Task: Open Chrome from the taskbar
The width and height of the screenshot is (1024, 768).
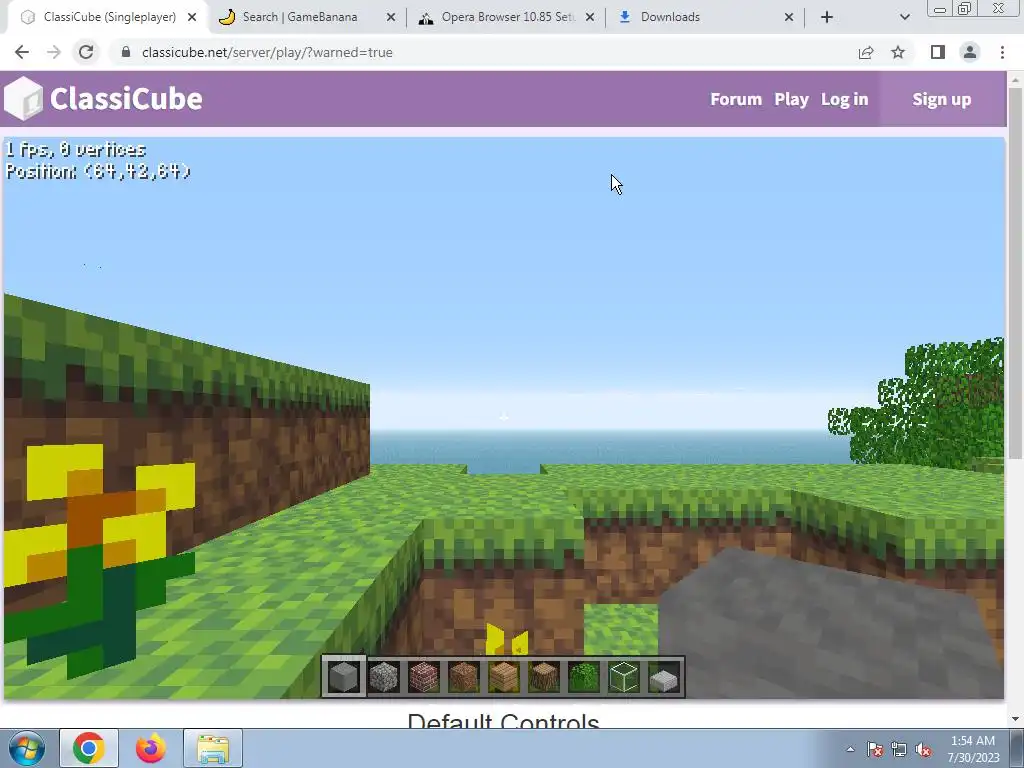Action: point(89,748)
